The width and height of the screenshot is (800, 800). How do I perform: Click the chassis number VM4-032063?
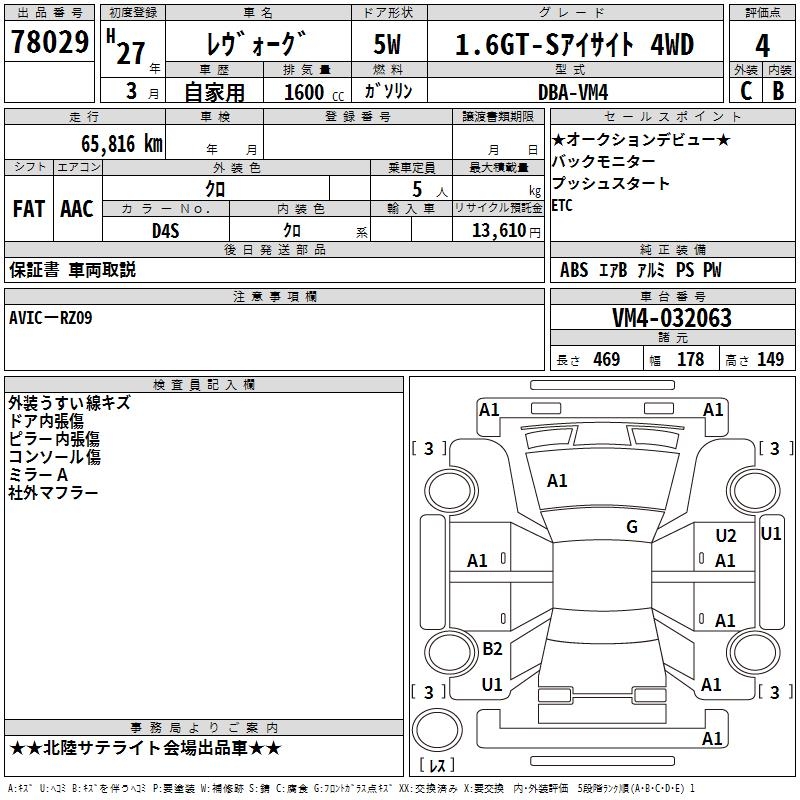click(x=671, y=318)
